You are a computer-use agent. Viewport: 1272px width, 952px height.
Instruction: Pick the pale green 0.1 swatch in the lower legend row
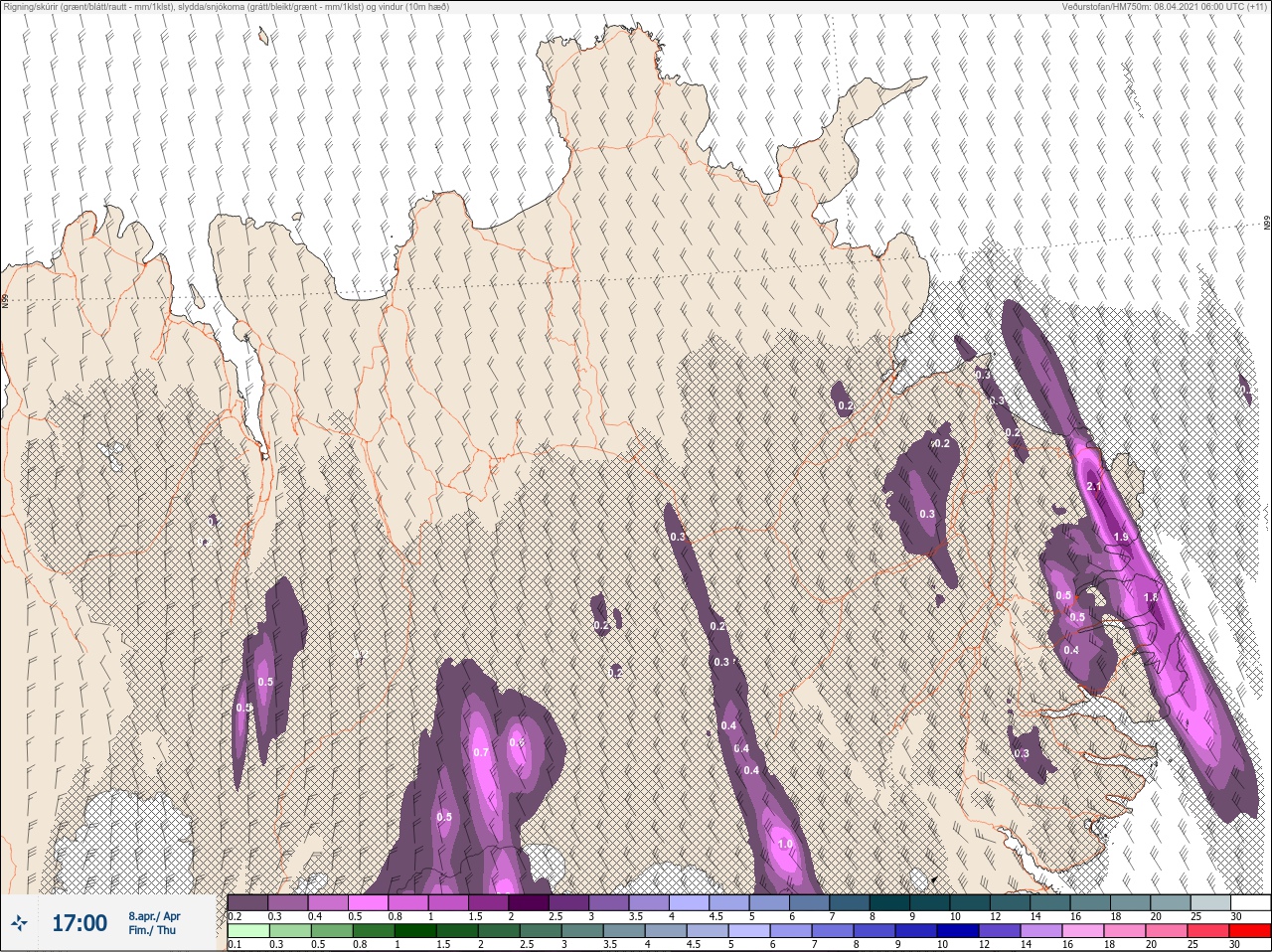click(x=247, y=931)
